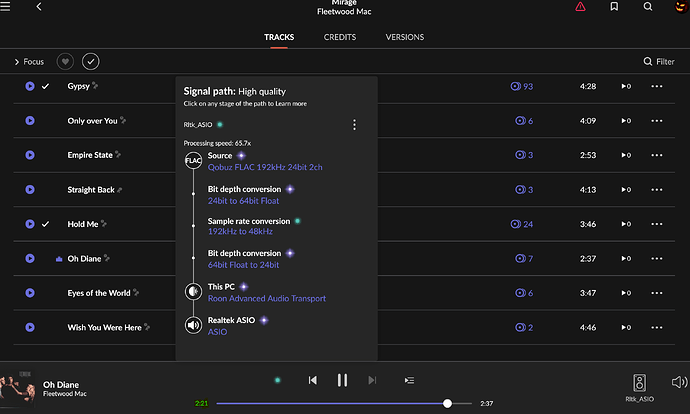Screen dimensions: 690x414
Task: Open the user profile avatar
Action: [682, 6]
